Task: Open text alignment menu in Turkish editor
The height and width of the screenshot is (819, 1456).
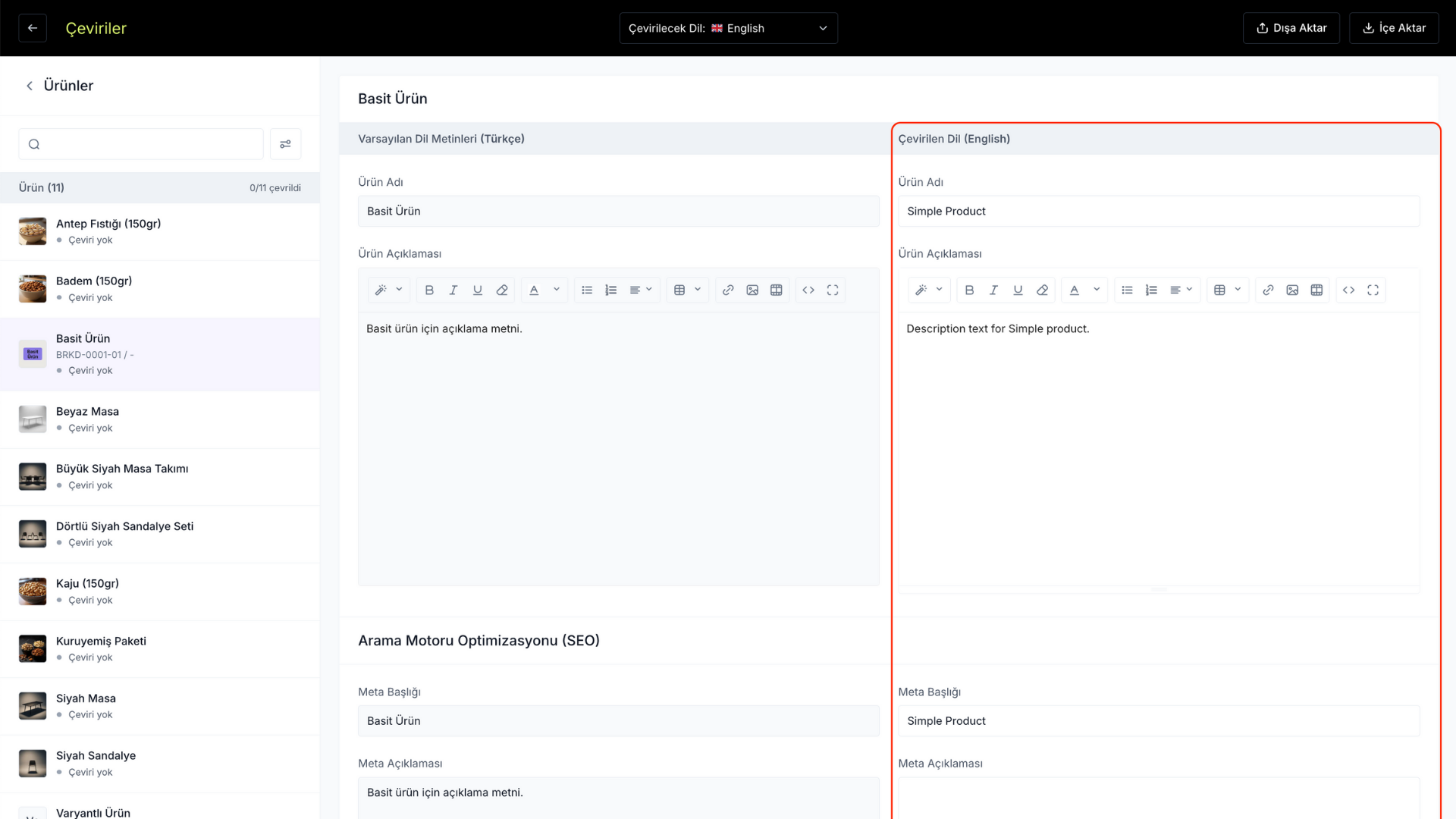Action: point(641,290)
